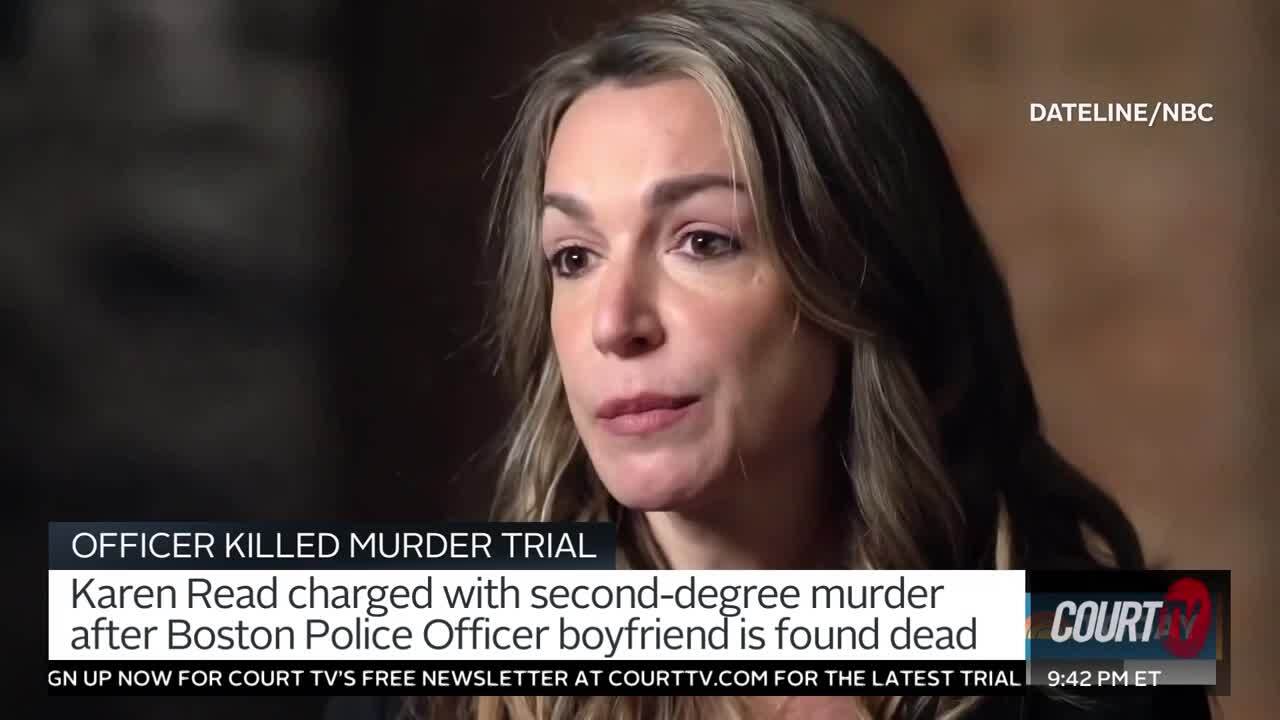The image size is (1280, 720).
Task: Select the 9:42 PM ET time display
Action: (x=1104, y=678)
